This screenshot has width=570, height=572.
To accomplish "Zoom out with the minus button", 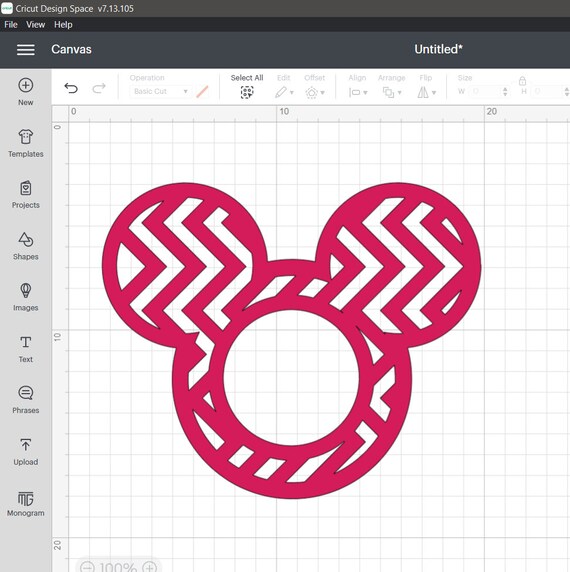I will coord(87,567).
